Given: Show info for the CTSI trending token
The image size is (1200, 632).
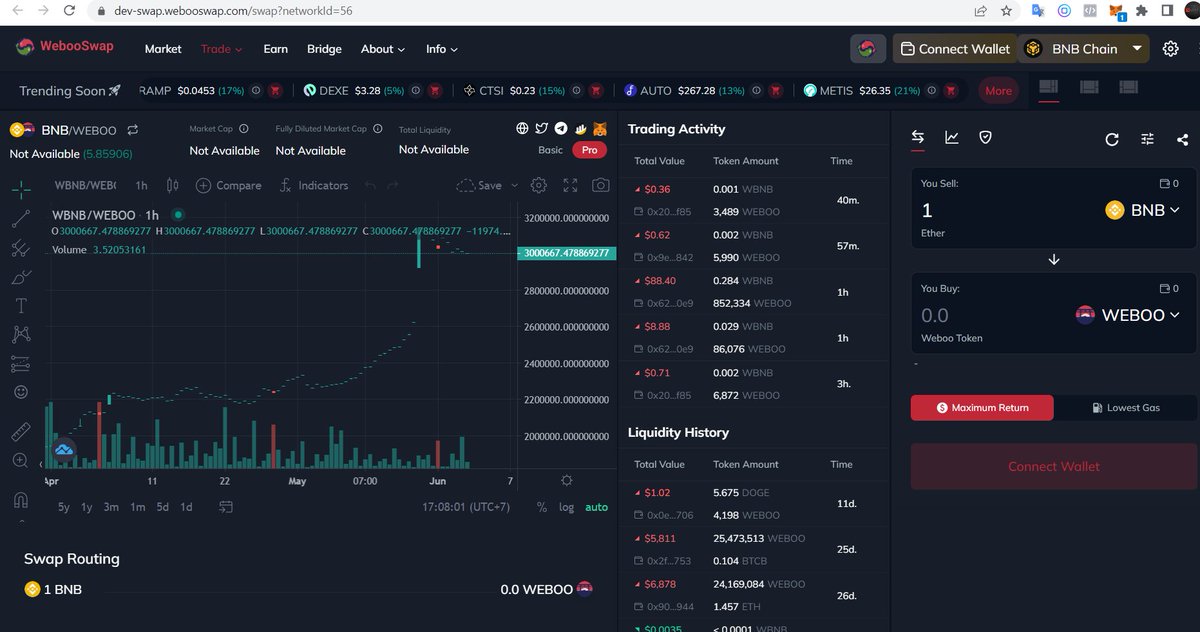Looking at the screenshot, I should tap(576, 90).
